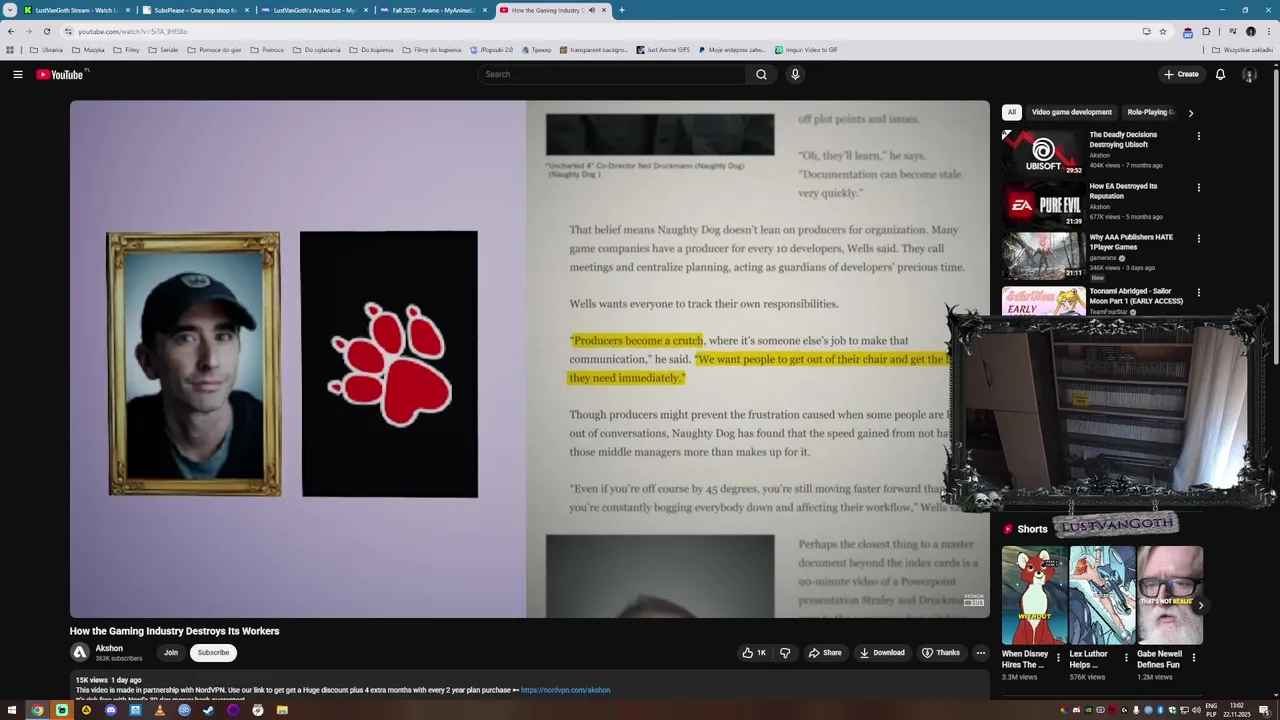
Task: Open options for Lex Luthor Helps short
Action: (1126, 658)
